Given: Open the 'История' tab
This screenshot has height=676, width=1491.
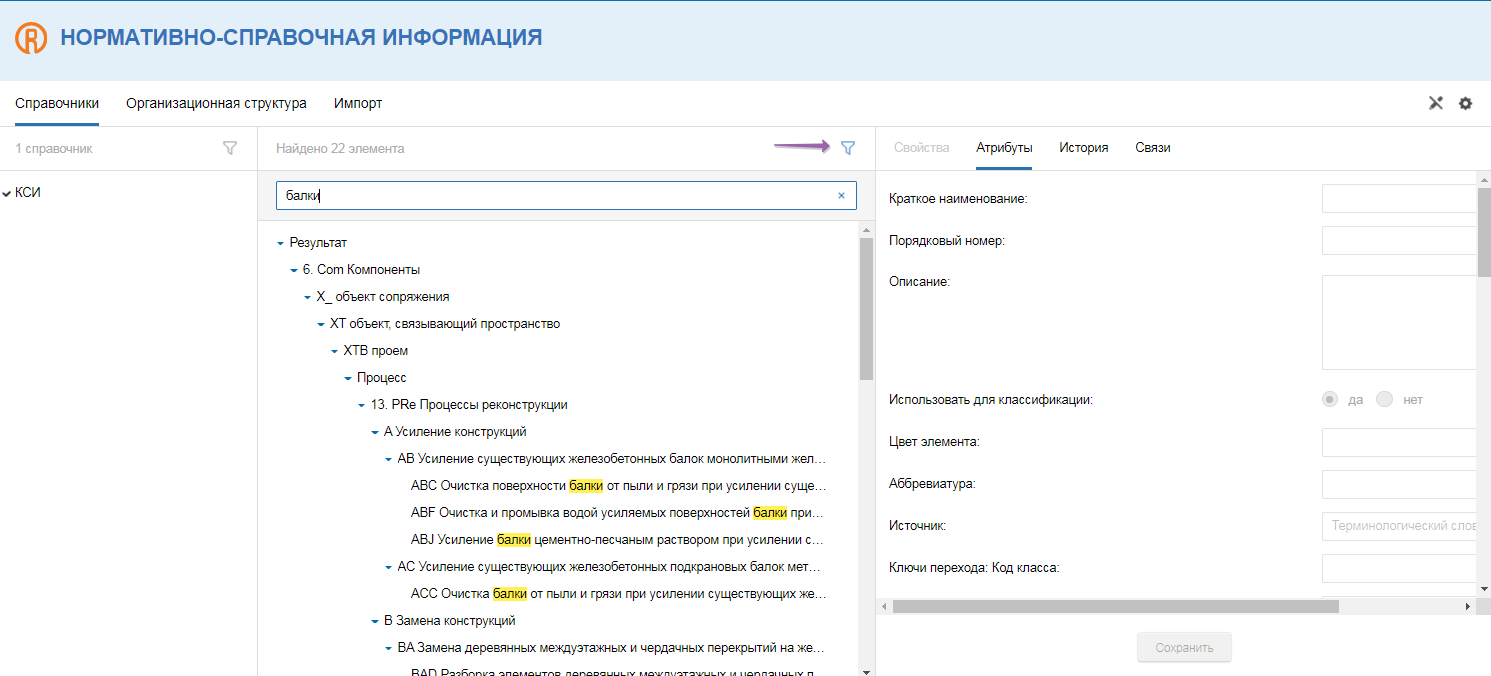Looking at the screenshot, I should coord(1083,148).
